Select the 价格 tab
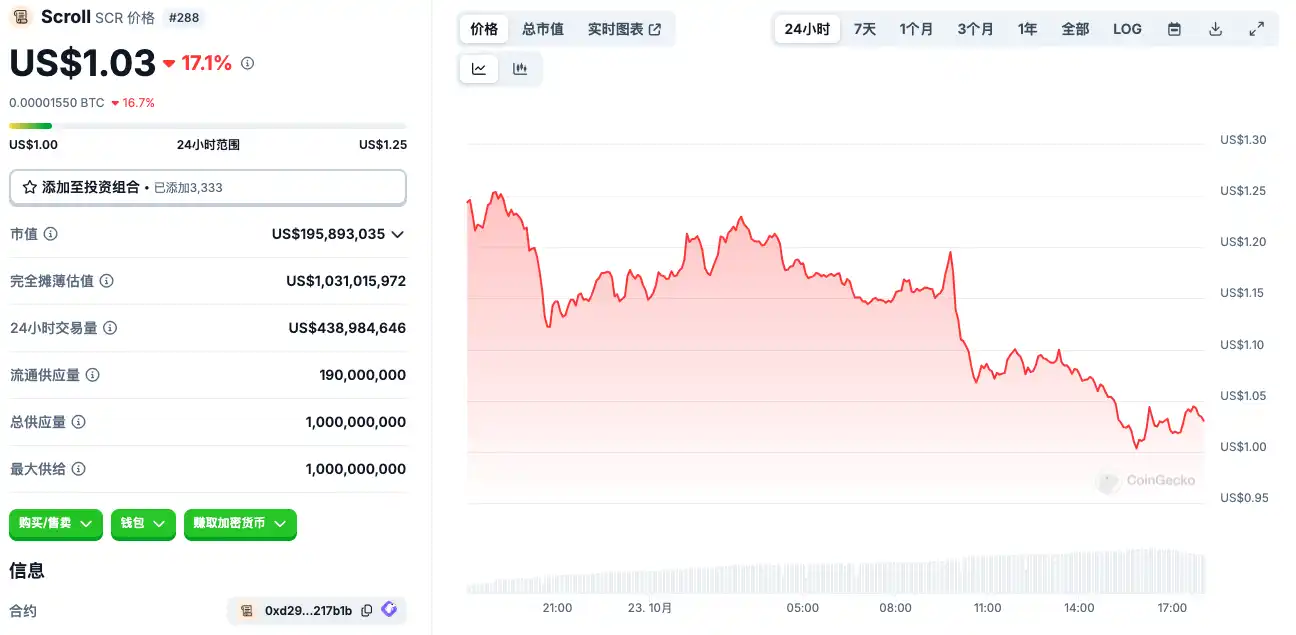 [484, 29]
